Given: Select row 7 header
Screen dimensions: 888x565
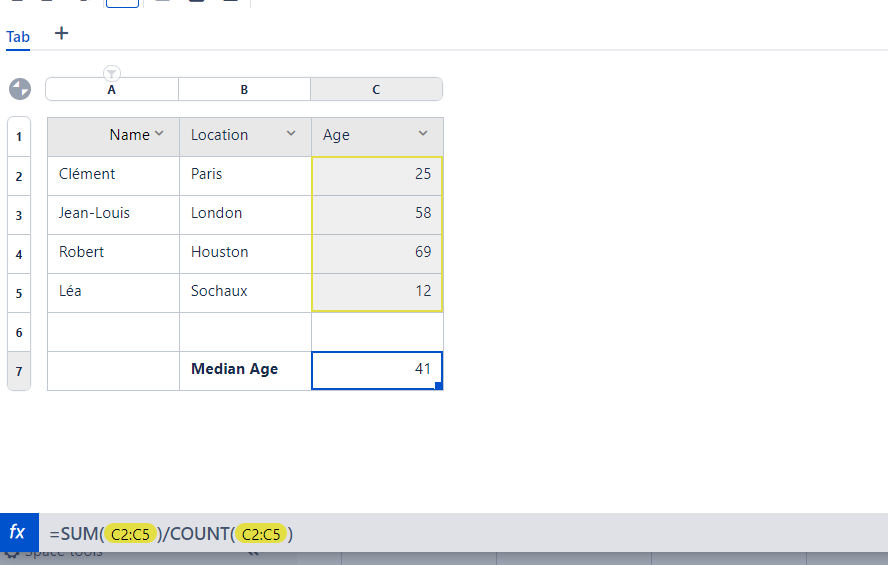Looking at the screenshot, I should [x=19, y=371].
